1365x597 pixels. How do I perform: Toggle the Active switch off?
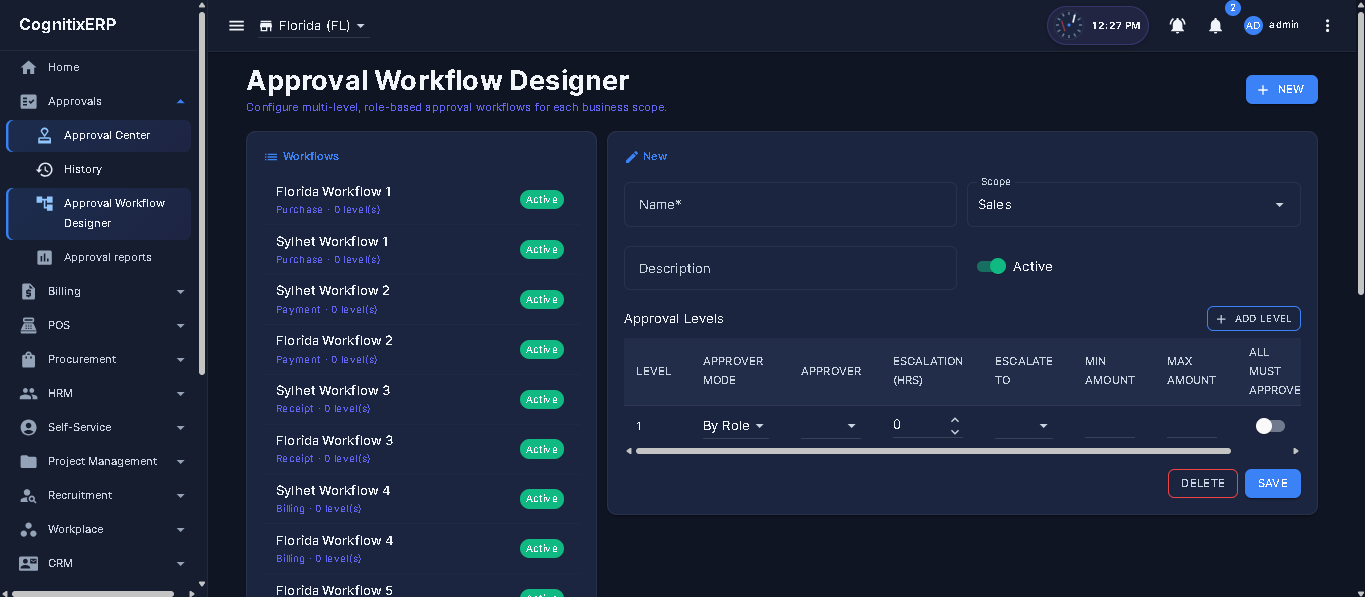tap(991, 266)
